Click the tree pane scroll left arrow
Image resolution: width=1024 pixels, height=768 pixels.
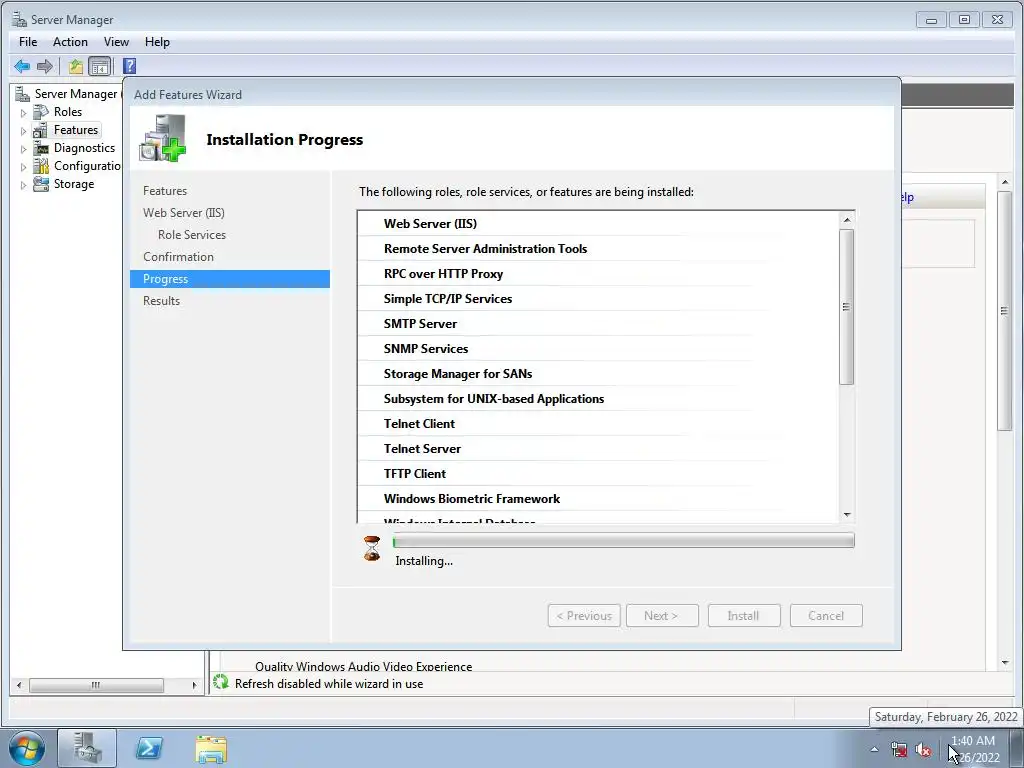pos(19,685)
